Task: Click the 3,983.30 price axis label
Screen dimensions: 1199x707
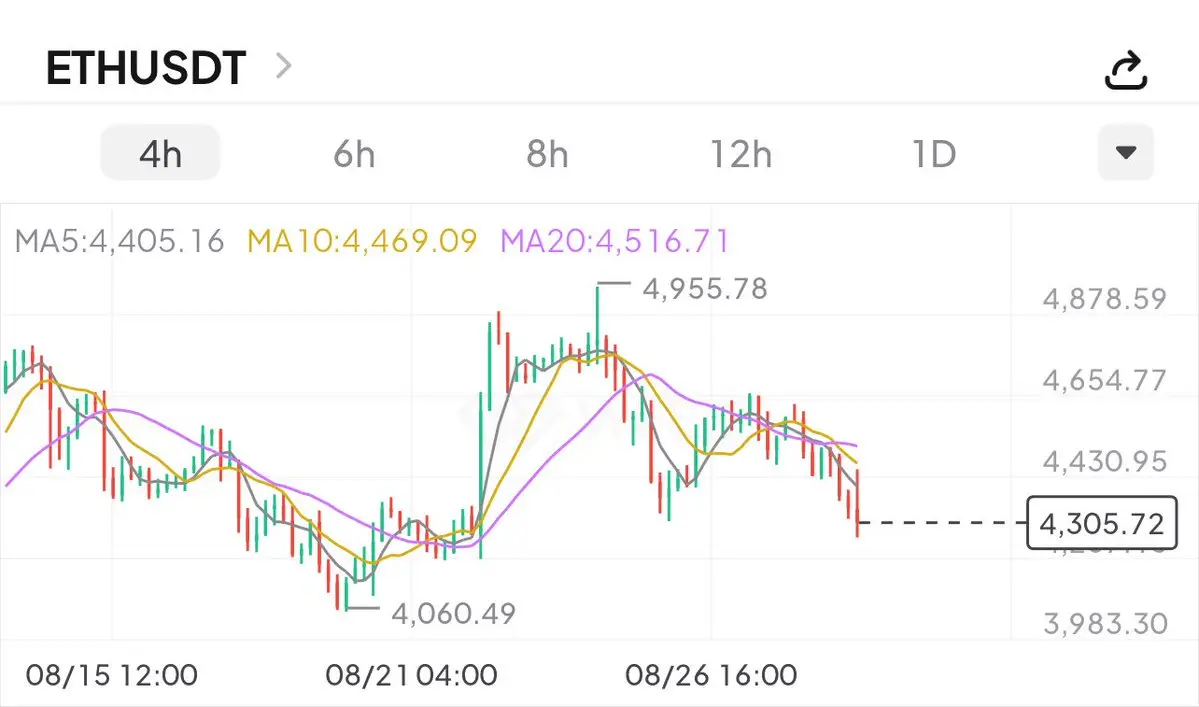Action: pos(1106,624)
